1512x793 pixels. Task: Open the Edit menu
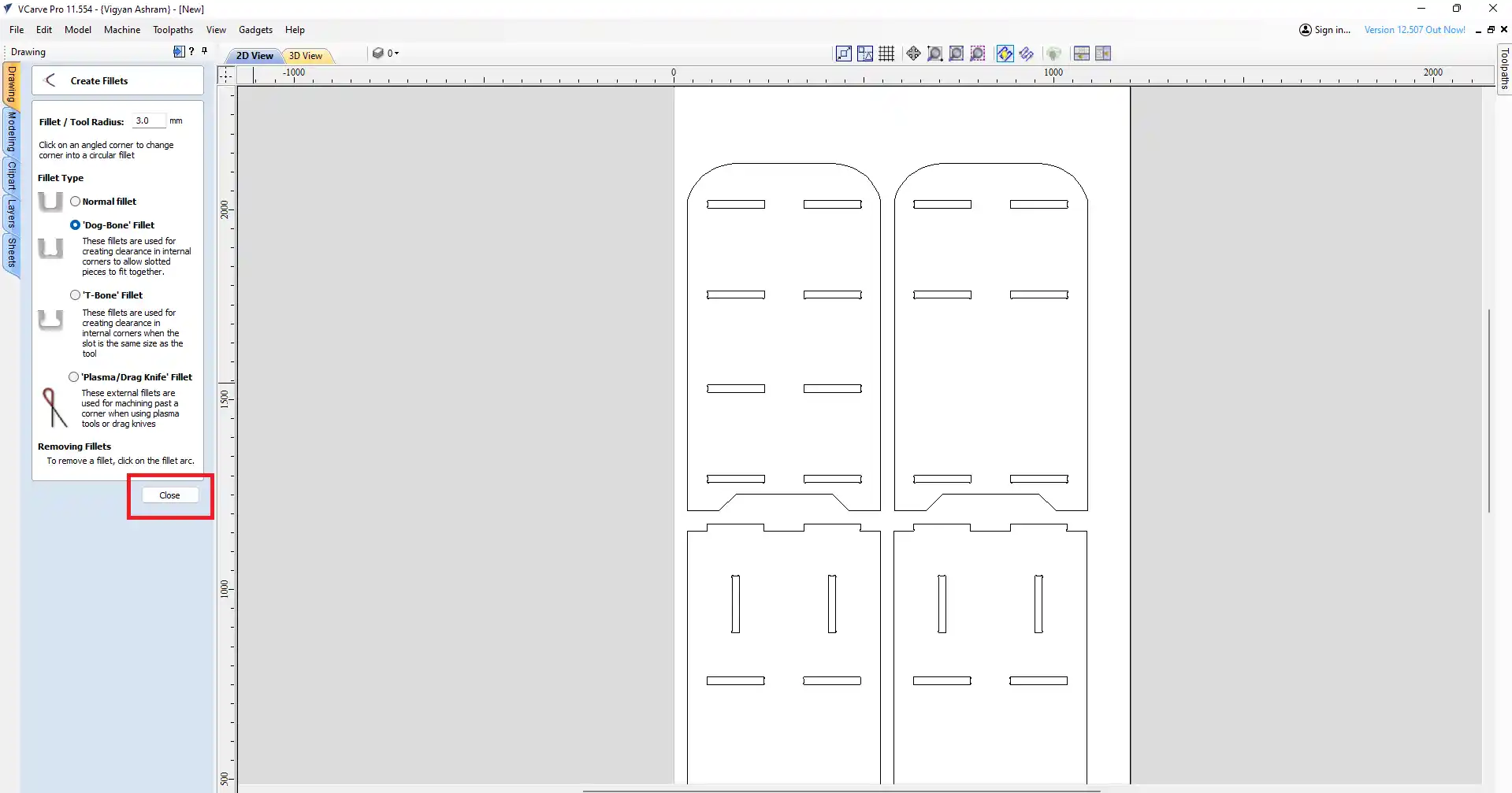pos(44,30)
